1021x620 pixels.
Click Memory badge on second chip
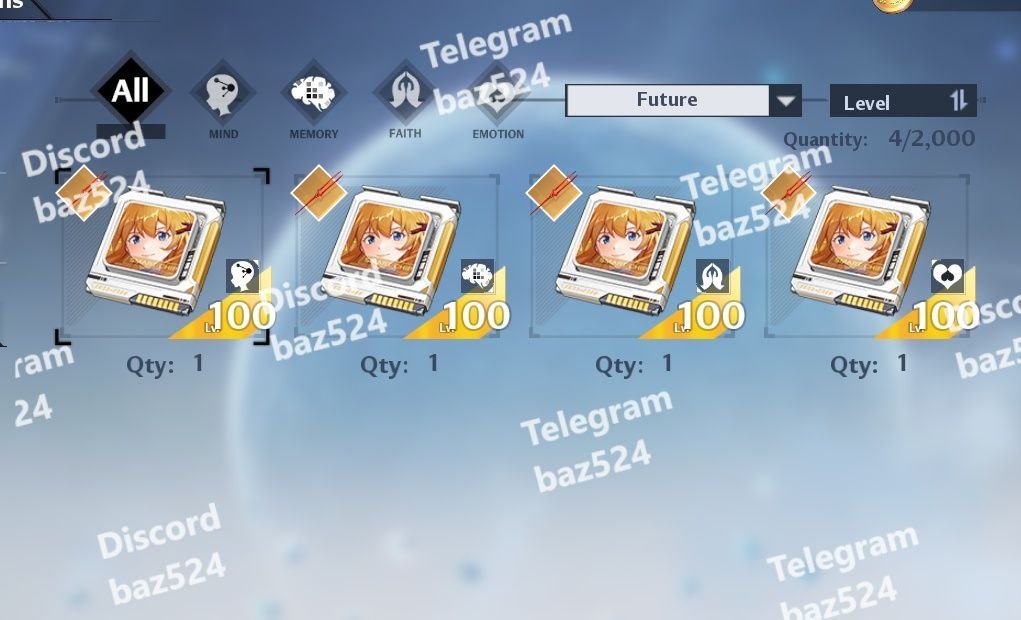click(477, 276)
